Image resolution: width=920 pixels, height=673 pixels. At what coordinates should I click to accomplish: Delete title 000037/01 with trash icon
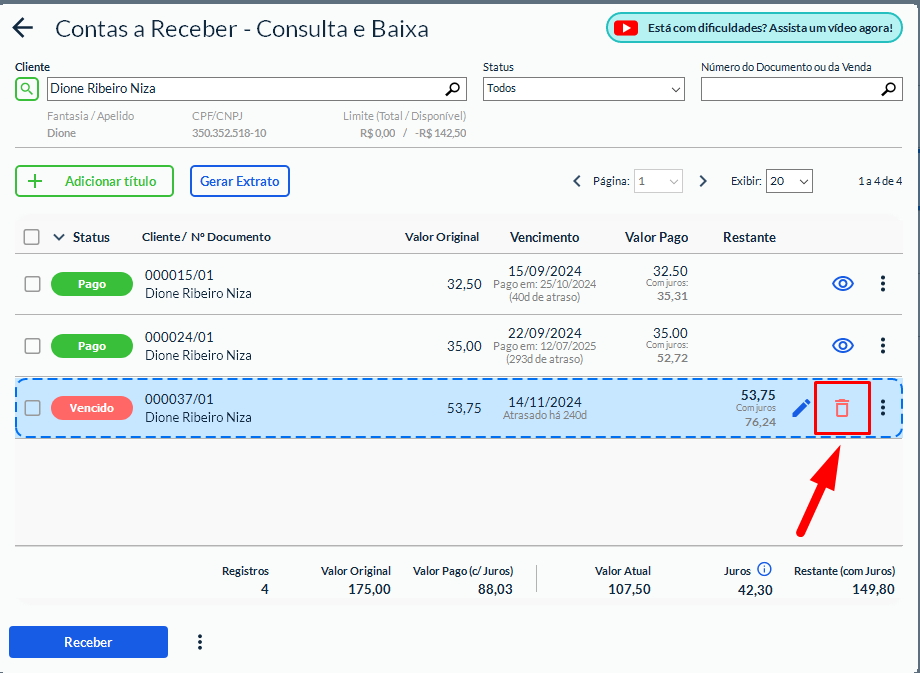tap(842, 408)
